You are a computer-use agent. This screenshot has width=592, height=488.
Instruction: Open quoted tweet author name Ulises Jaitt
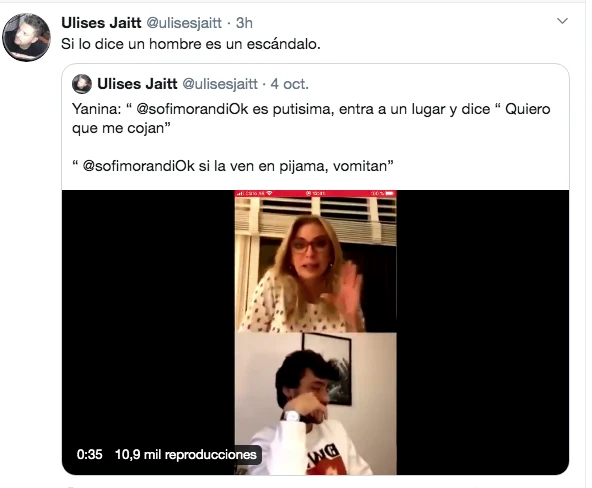[137, 84]
